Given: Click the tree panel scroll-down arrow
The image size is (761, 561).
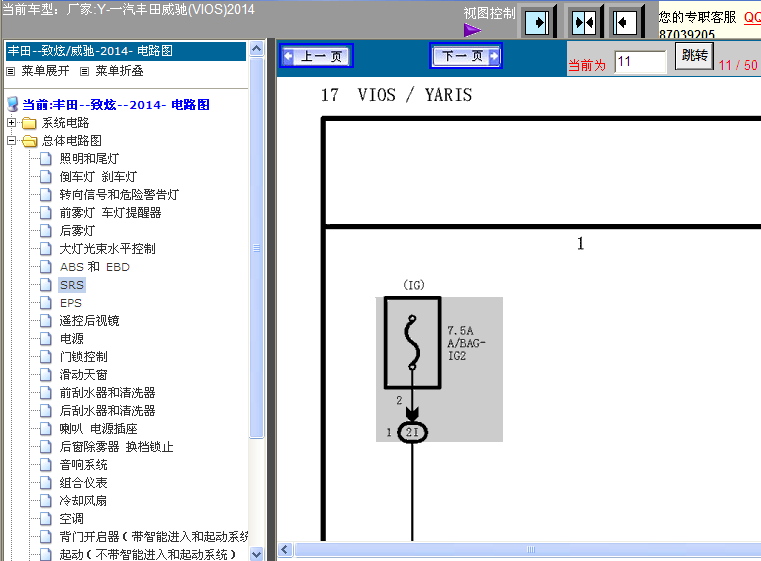Looking at the screenshot, I should pyautogui.click(x=257, y=554).
